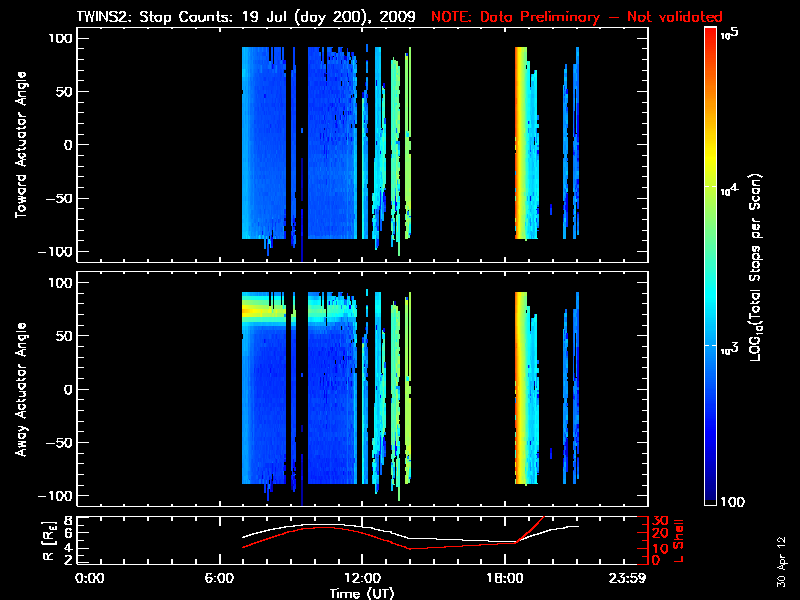The height and width of the screenshot is (600, 800).
Task: Click the Toward Actuator Angle axis label
Action: click(x=21, y=145)
